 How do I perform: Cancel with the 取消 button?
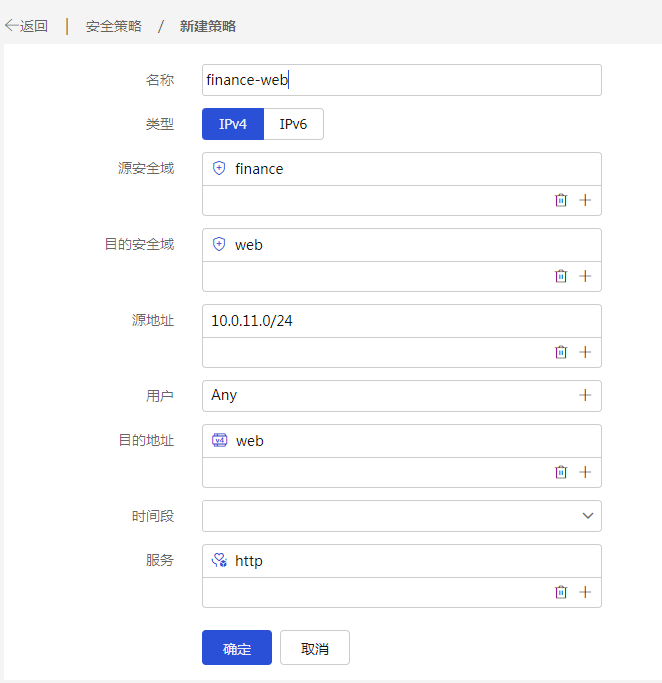click(314, 647)
